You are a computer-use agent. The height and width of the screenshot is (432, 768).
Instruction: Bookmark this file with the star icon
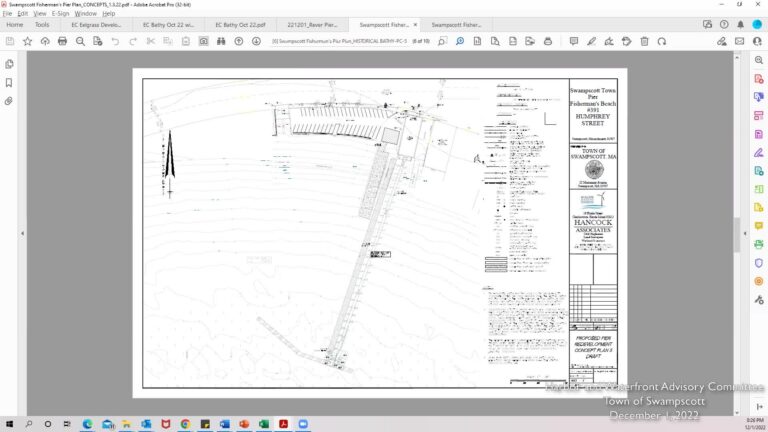click(27, 41)
